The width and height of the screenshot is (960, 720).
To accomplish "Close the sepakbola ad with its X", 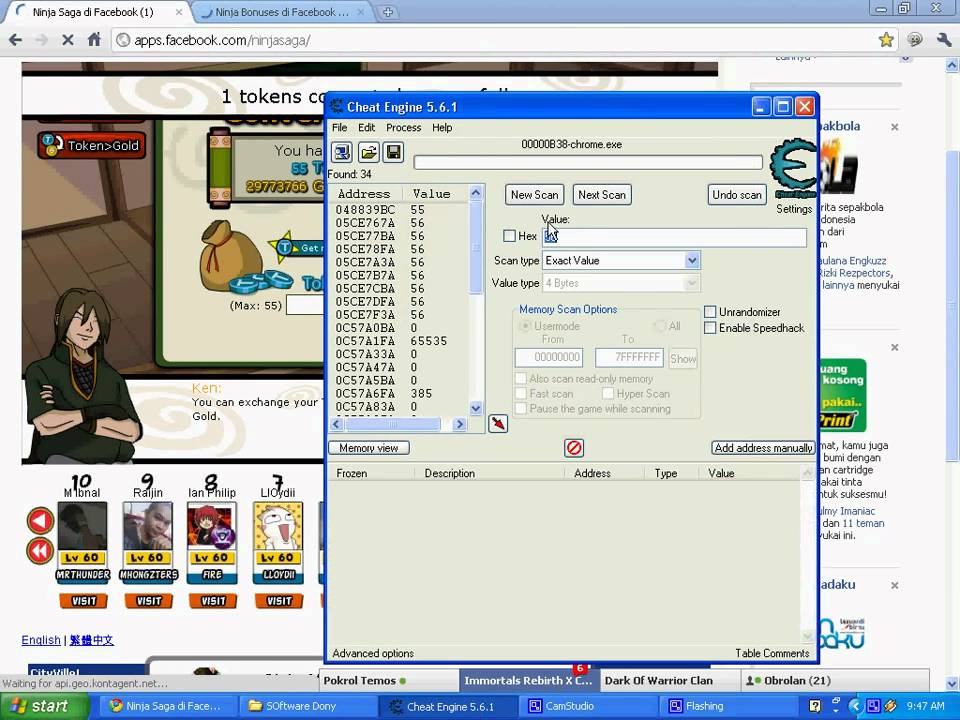I will coord(894,127).
